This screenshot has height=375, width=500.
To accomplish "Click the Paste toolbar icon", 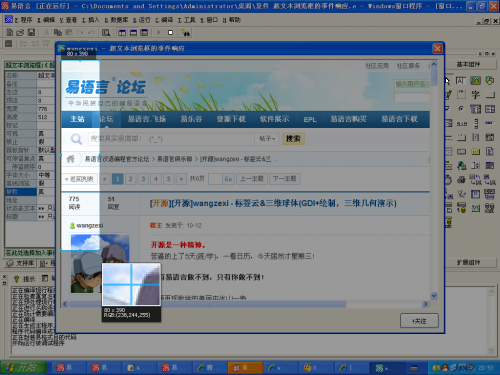I will [69, 32].
